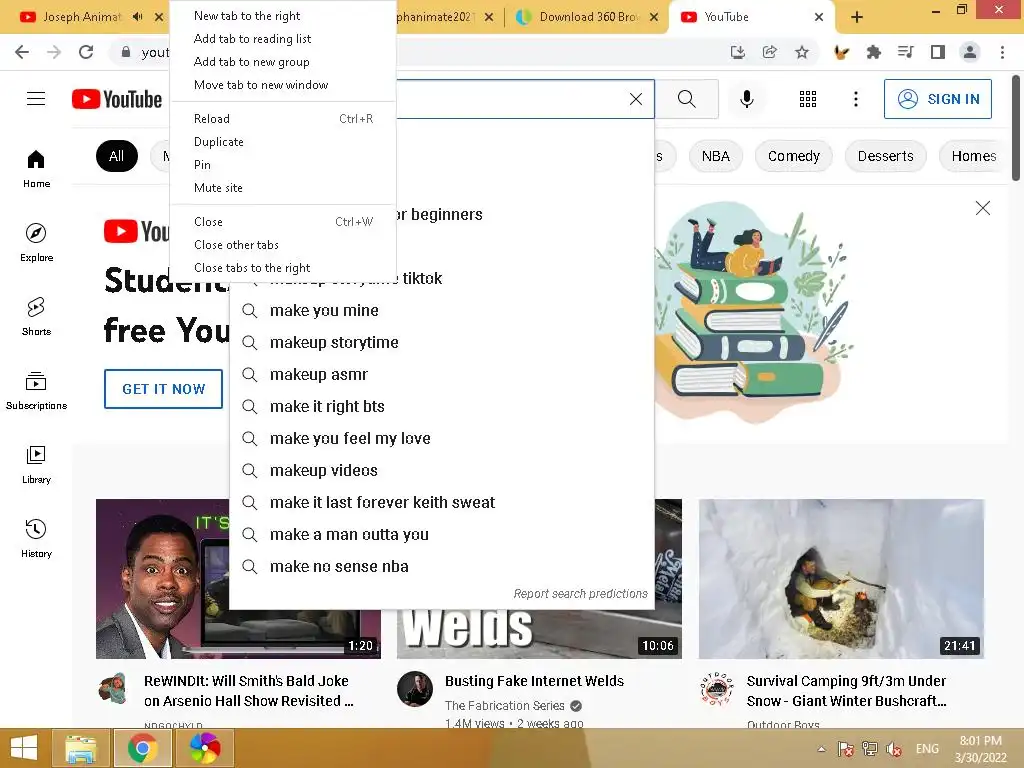The height and width of the screenshot is (768, 1024).
Task: Pick the suggestion make you mine
Action: tap(442, 310)
